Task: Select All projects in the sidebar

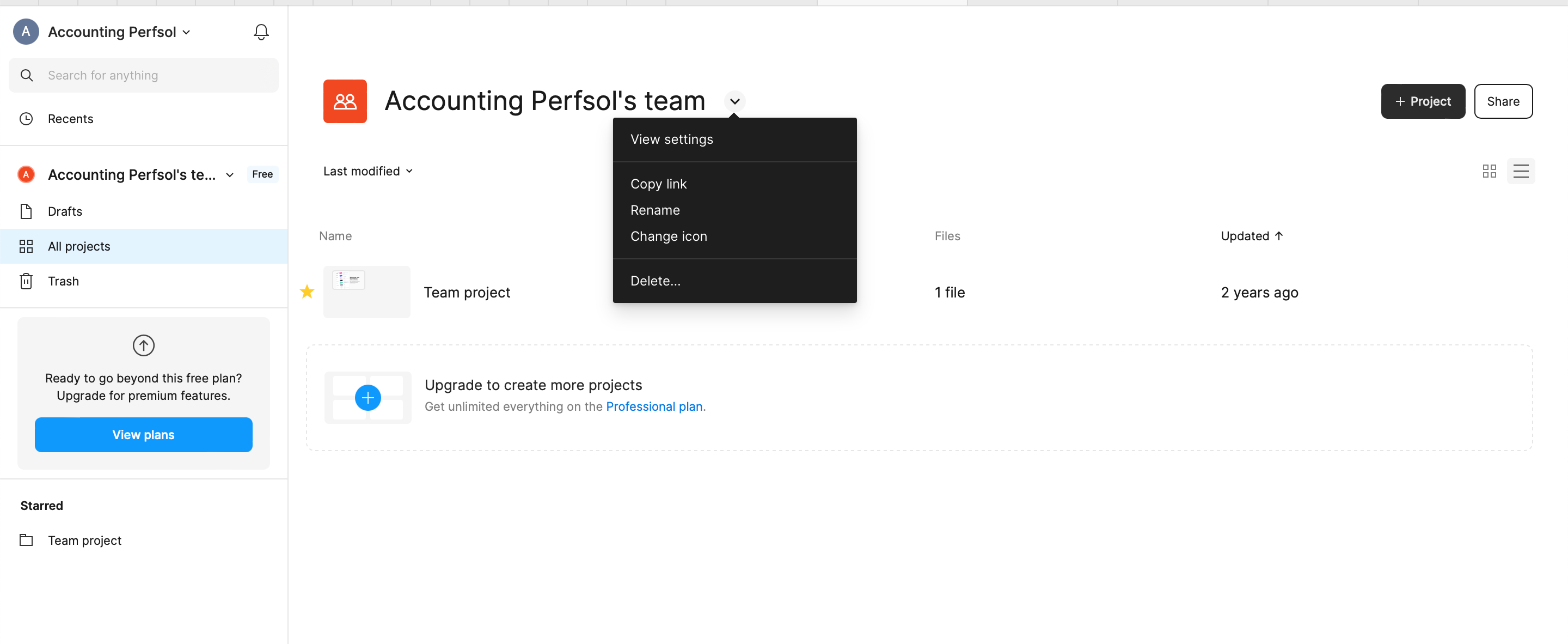Action: tap(144, 246)
